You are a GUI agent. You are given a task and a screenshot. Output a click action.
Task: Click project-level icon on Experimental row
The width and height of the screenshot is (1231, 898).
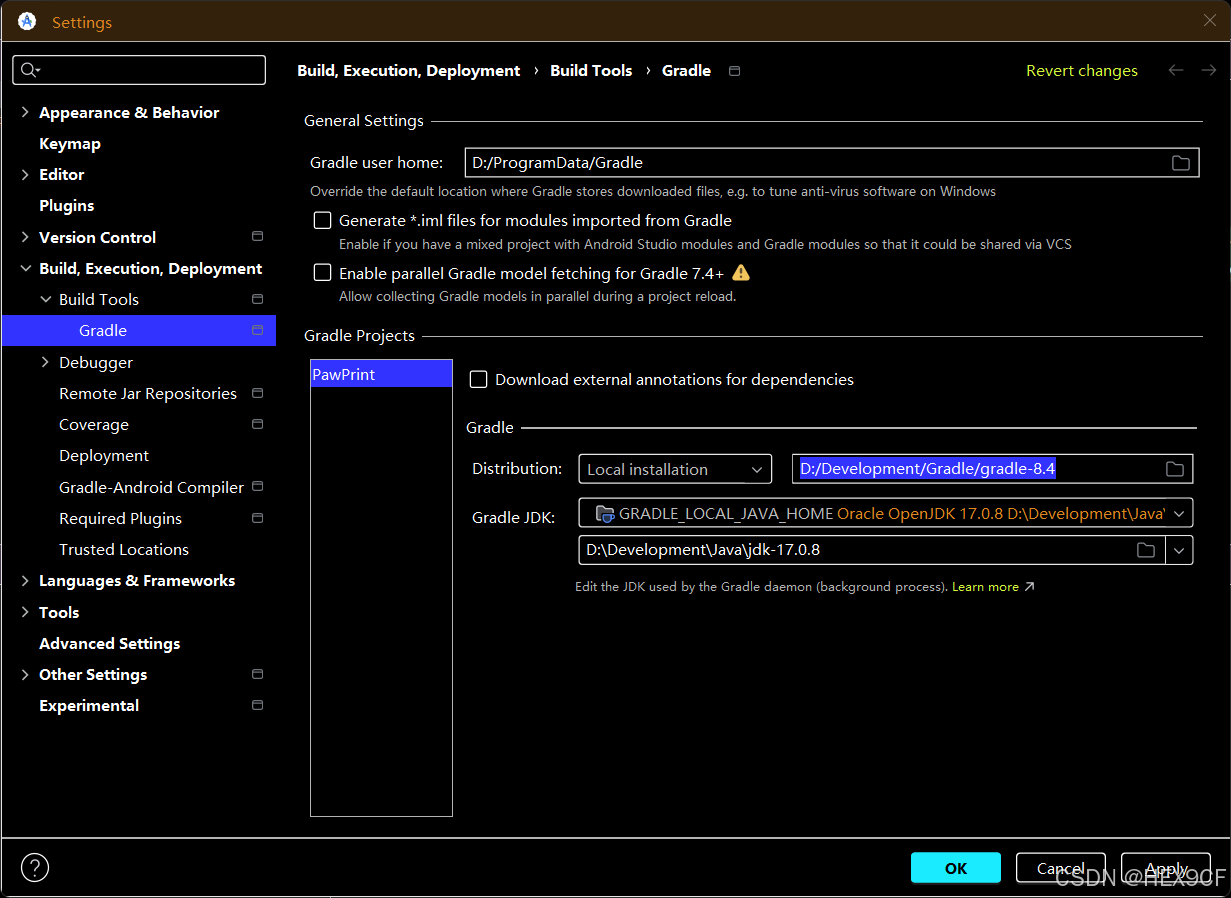point(257,705)
